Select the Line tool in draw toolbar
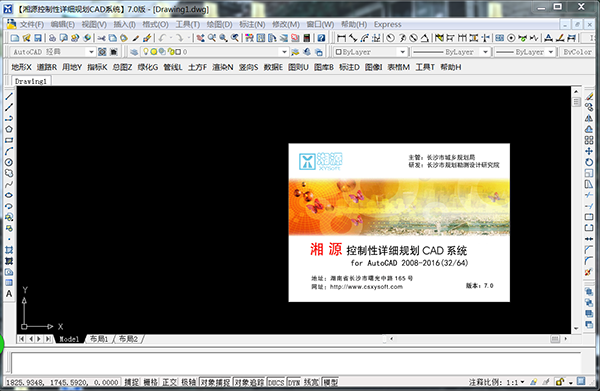Image resolution: width=600 pixels, height=391 pixels. click(x=9, y=96)
